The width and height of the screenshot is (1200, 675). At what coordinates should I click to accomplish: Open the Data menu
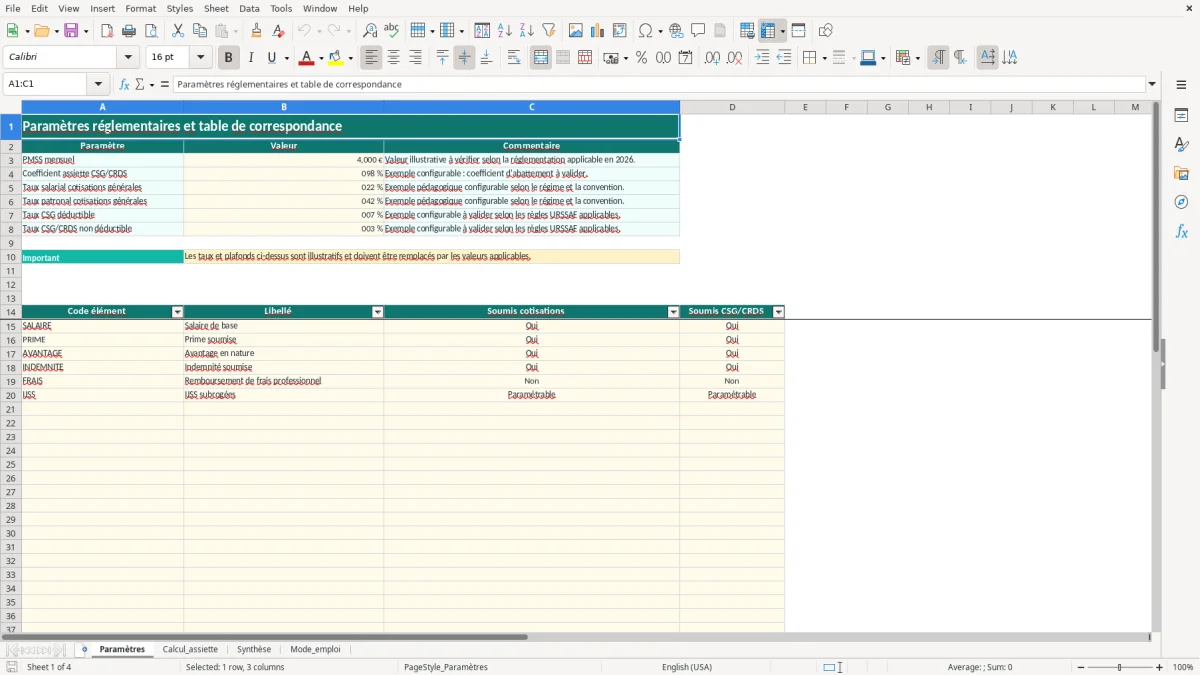pos(249,8)
